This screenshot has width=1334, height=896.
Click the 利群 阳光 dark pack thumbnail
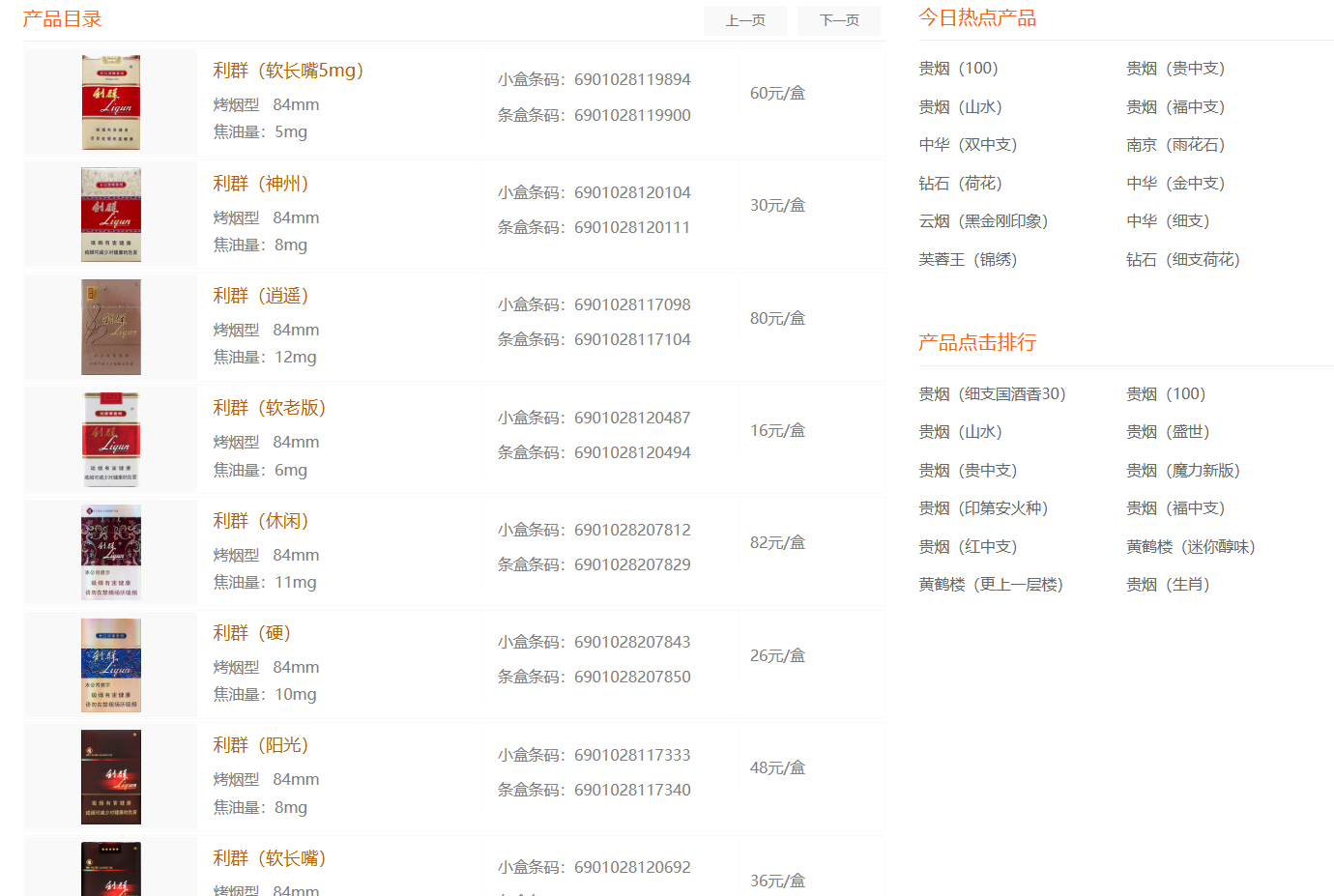111,777
